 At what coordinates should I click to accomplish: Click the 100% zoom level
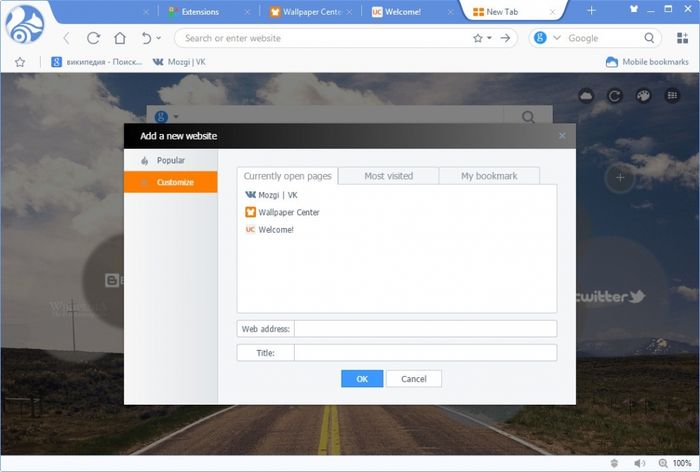[x=682, y=463]
